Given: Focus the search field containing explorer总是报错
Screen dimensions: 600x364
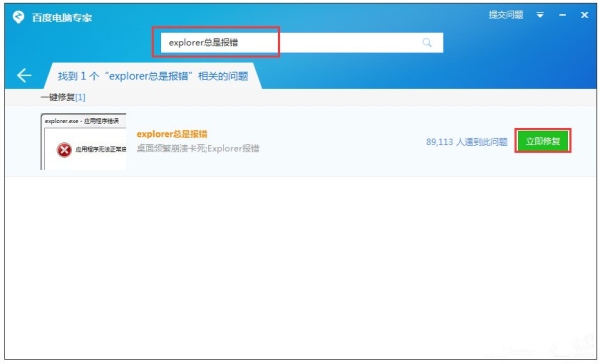Looking at the screenshot, I should click(x=302, y=42).
